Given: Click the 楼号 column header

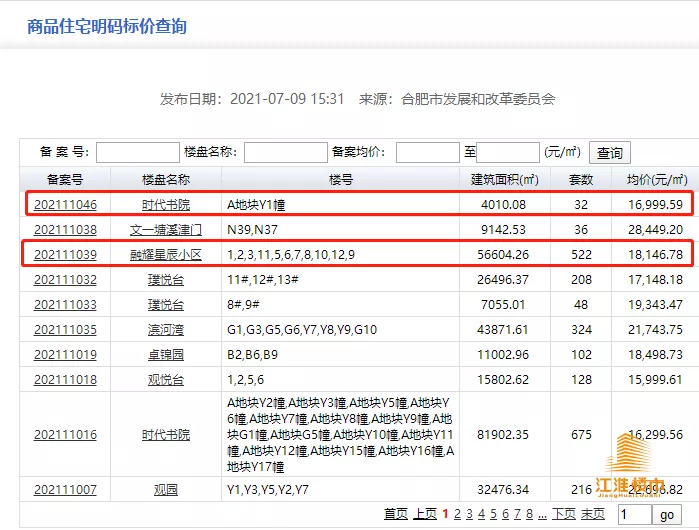Looking at the screenshot, I should click(x=341, y=180).
